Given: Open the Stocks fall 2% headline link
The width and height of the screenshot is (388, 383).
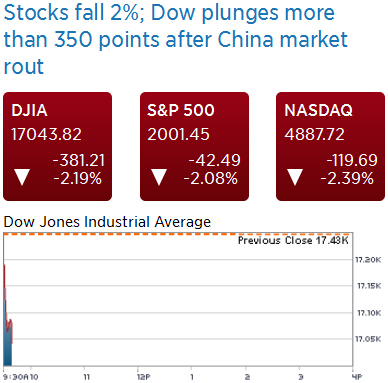Looking at the screenshot, I should click(x=176, y=39).
